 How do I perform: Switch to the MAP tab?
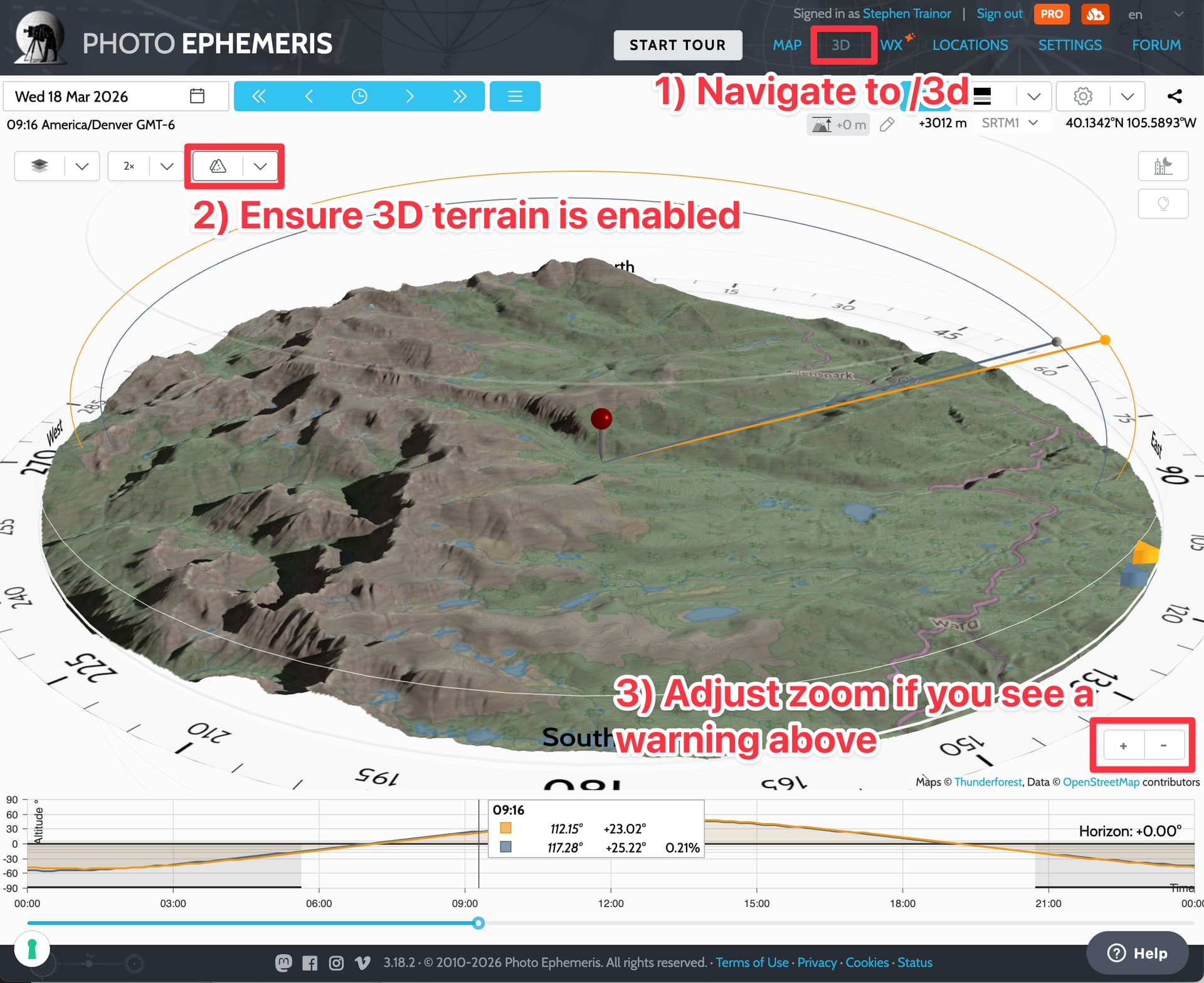click(x=786, y=45)
